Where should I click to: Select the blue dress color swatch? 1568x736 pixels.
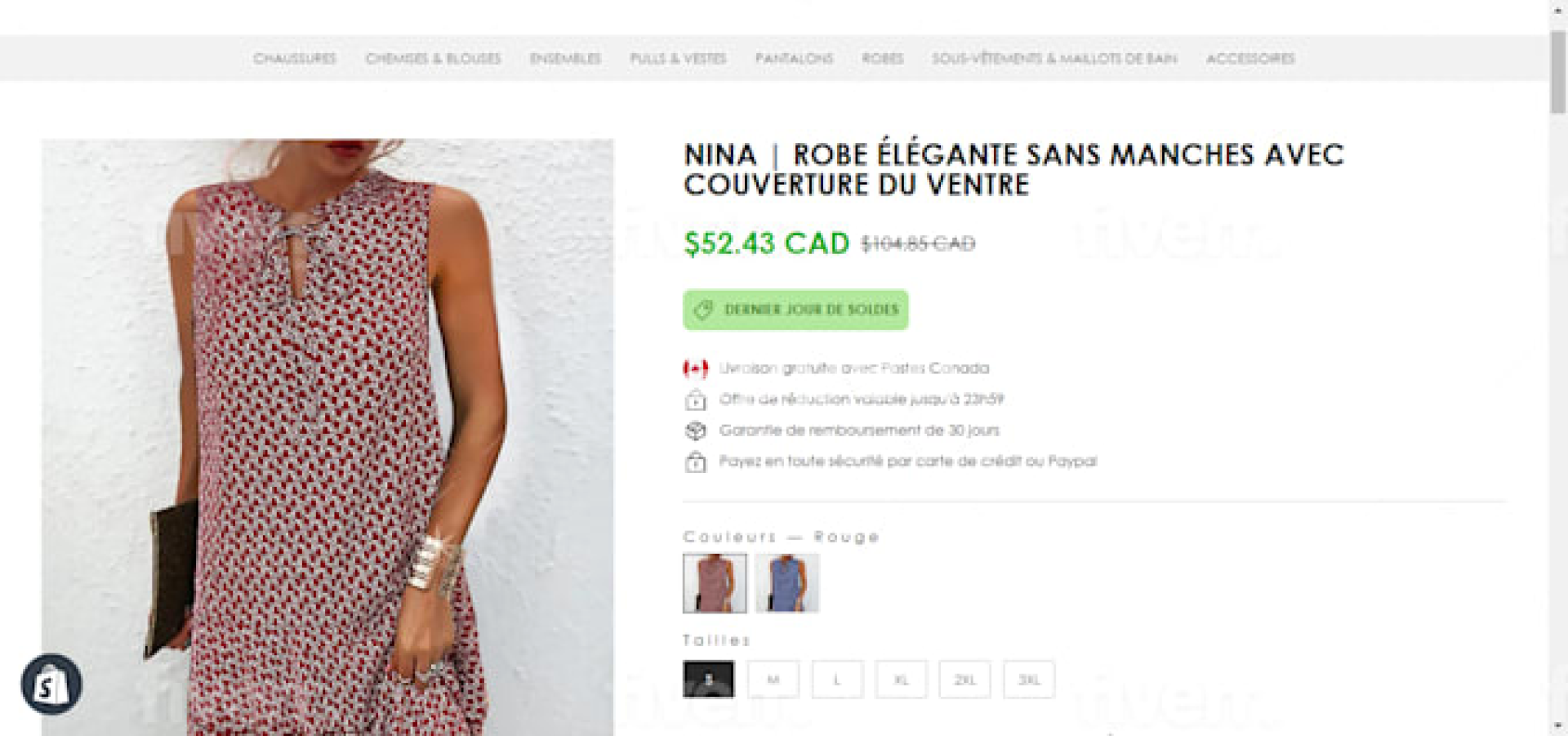pyautogui.click(x=786, y=583)
